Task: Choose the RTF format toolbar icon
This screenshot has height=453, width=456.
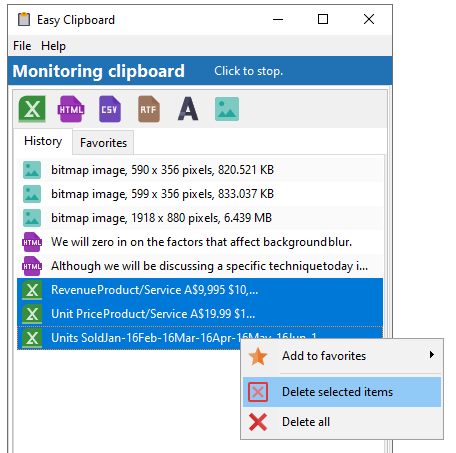Action: [x=149, y=109]
